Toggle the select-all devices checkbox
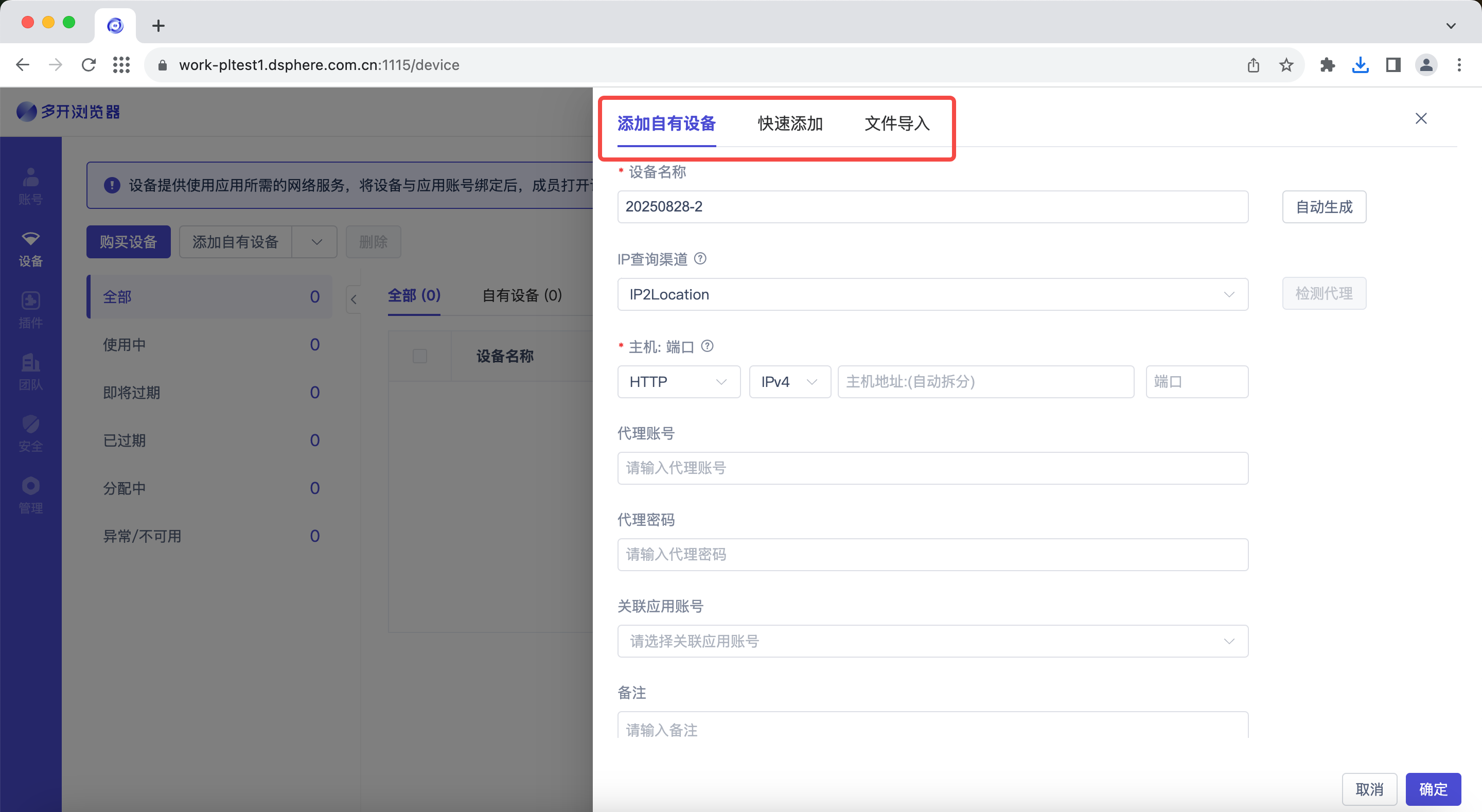The image size is (1482, 812). pyautogui.click(x=420, y=356)
